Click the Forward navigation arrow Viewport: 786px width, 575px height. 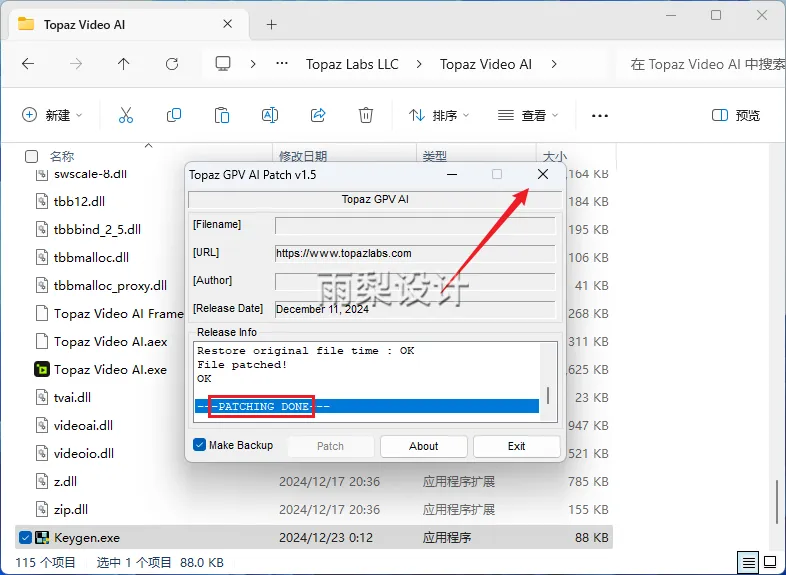pyautogui.click(x=76, y=64)
